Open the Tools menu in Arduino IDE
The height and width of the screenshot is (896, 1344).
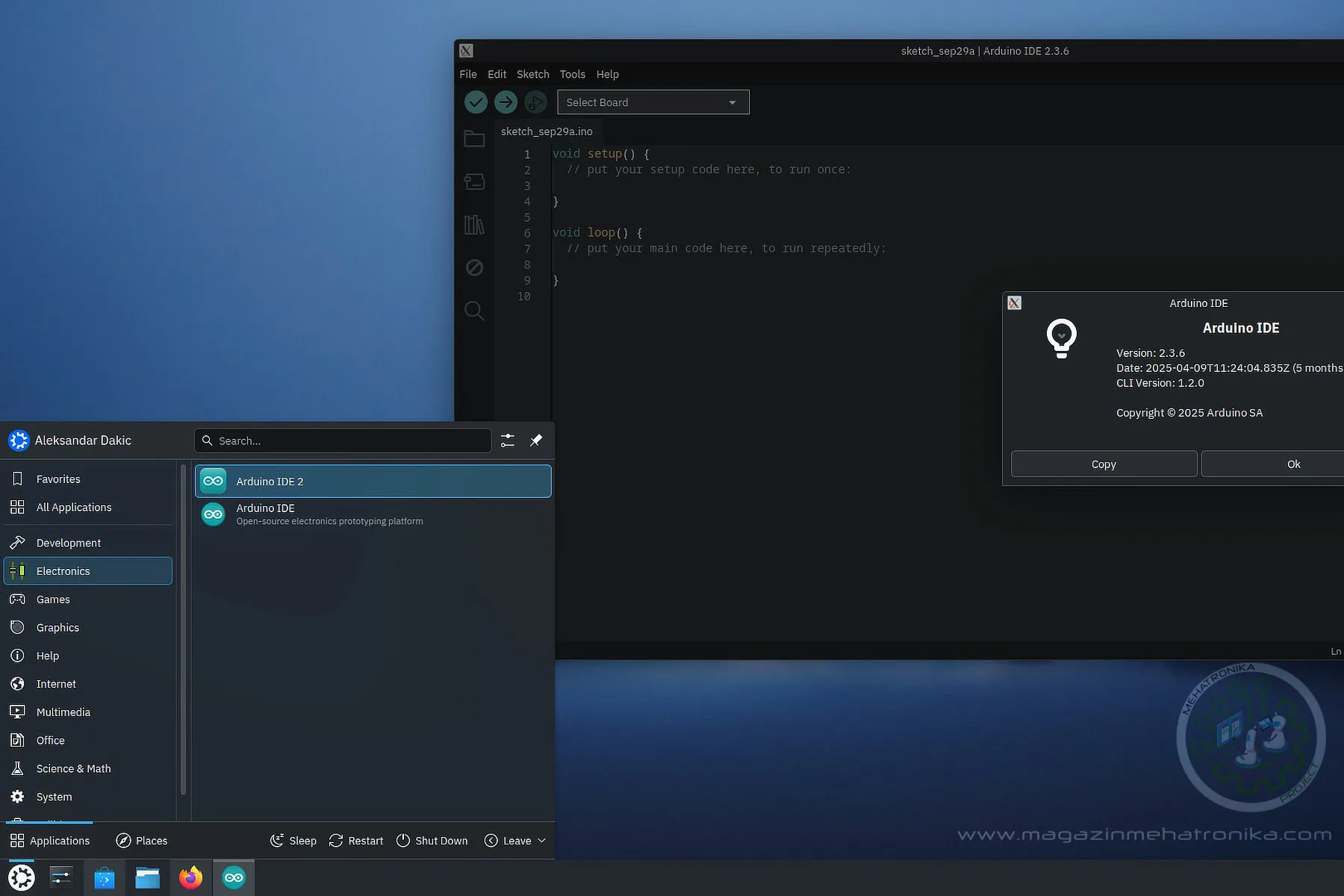click(573, 74)
